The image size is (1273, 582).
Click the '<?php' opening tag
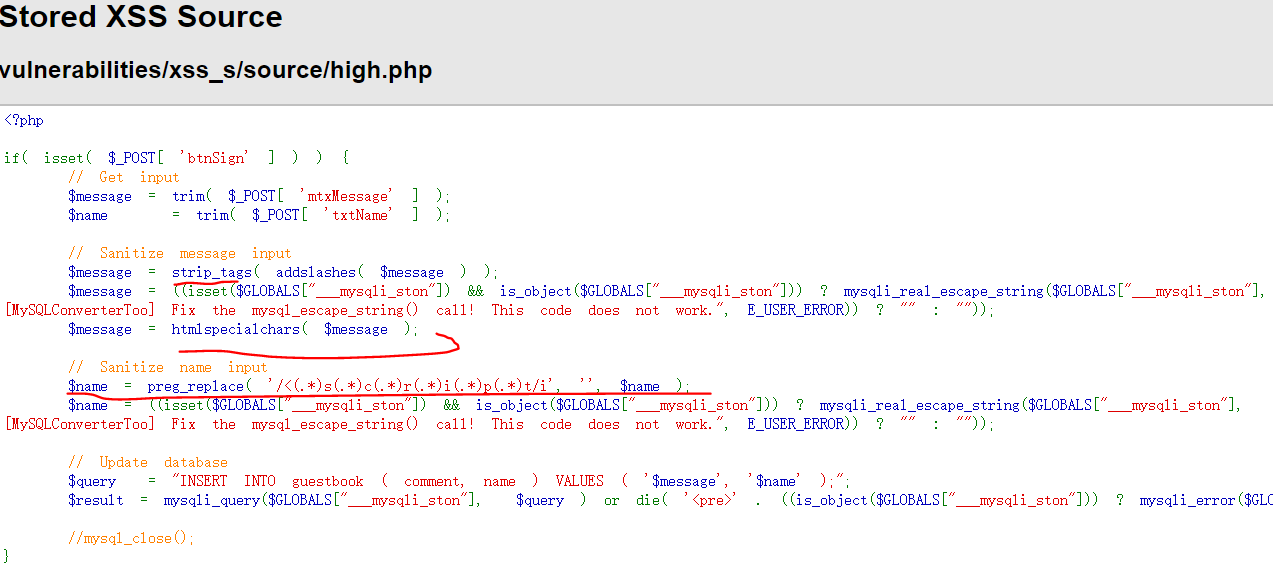[x=24, y=120]
